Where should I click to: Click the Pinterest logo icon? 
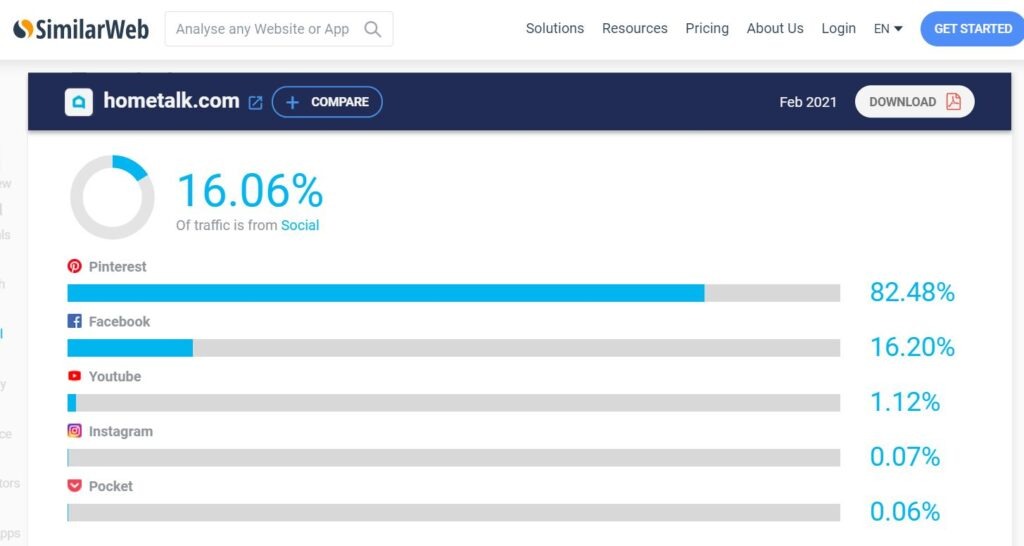pos(74,266)
